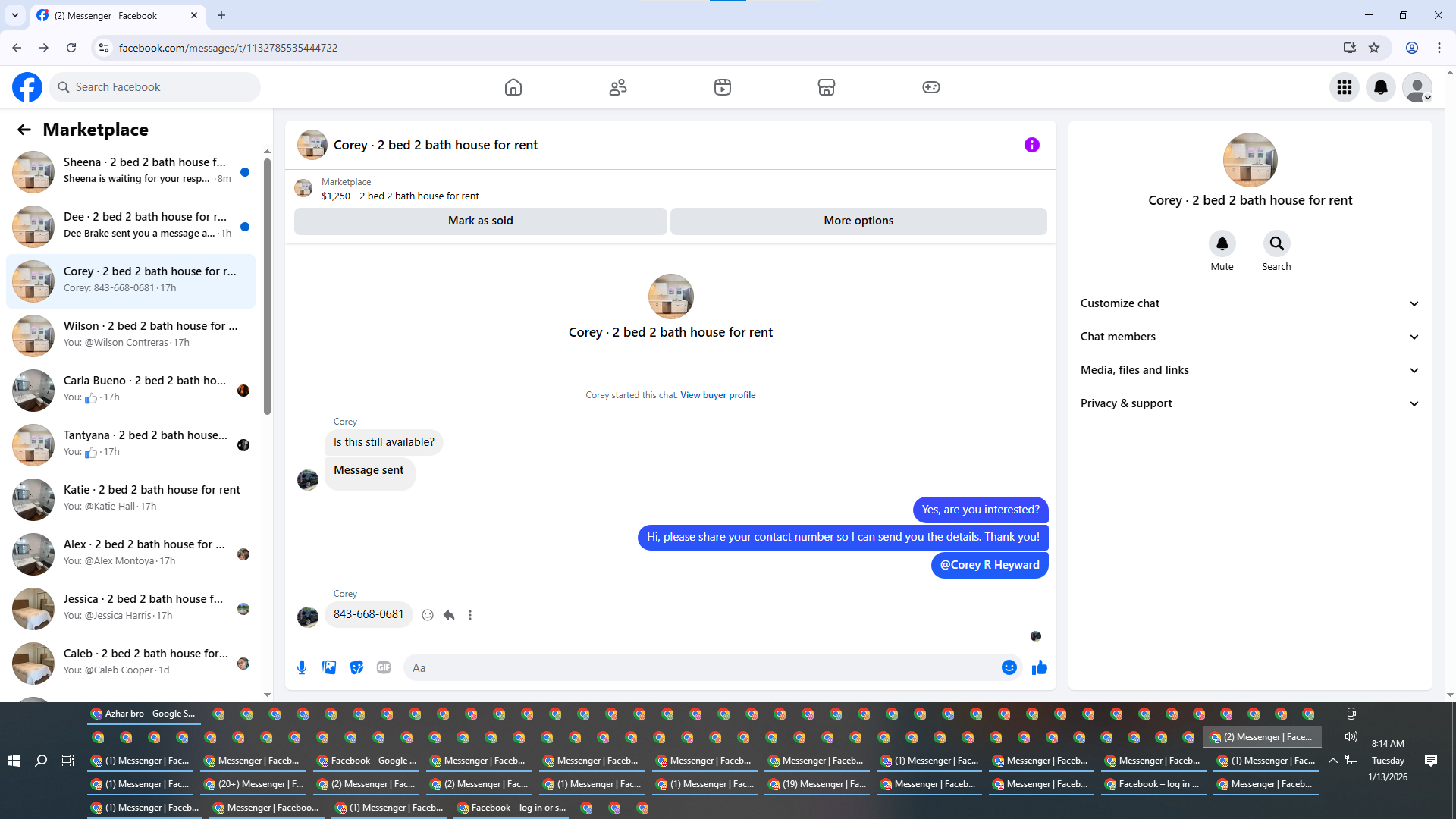Click the voice clip microphone icon
The image size is (1456, 819).
[302, 667]
